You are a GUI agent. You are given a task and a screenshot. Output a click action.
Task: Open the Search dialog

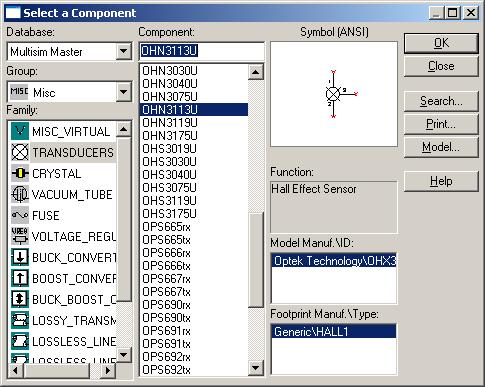[x=441, y=101]
